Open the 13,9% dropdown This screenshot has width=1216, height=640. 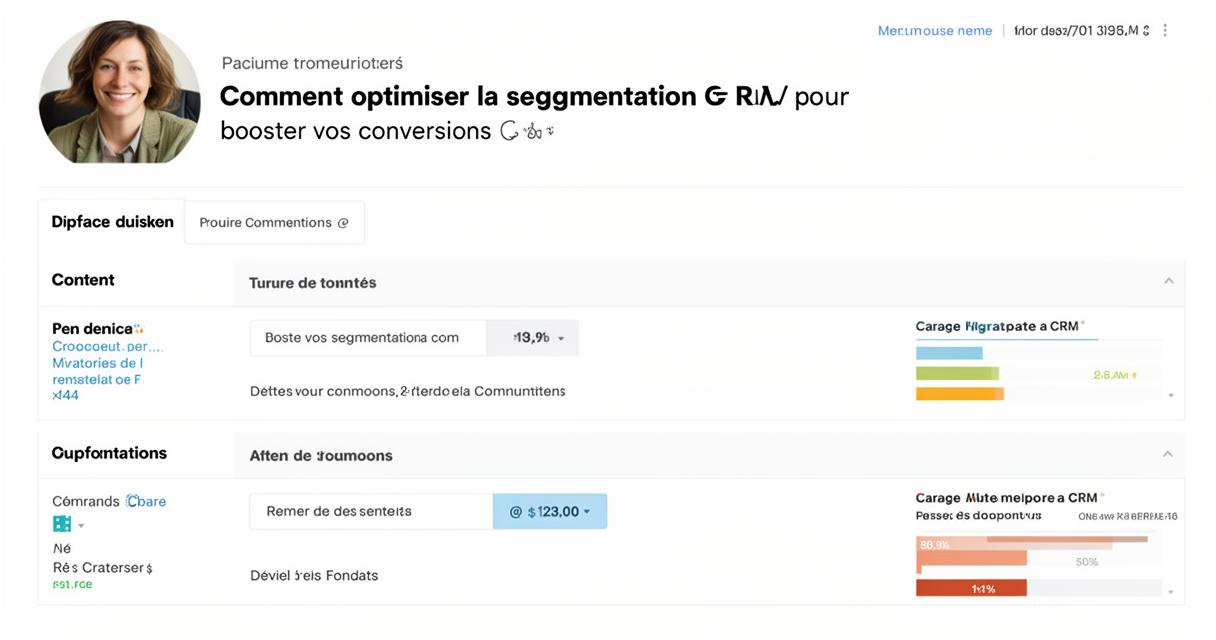tap(532, 338)
